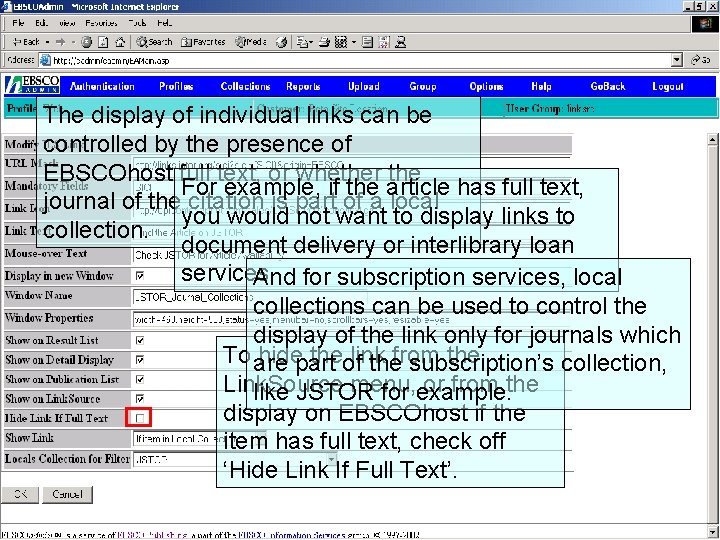
Task: Open the Search toolbar button
Action: point(154,42)
